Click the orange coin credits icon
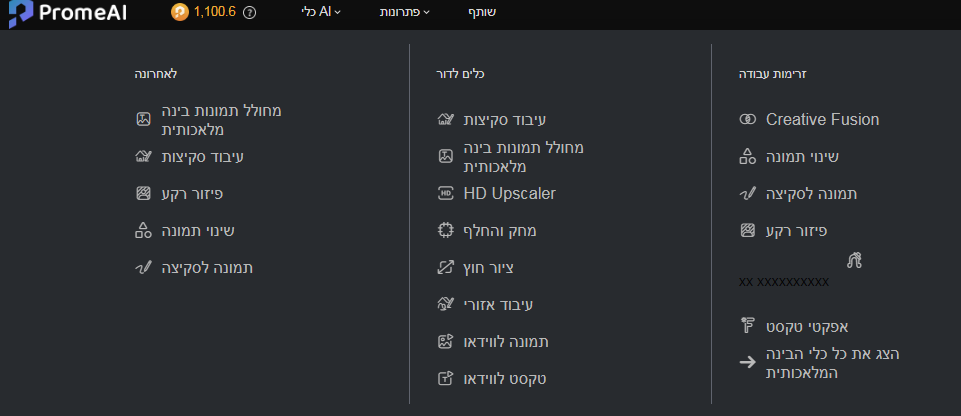 (180, 13)
